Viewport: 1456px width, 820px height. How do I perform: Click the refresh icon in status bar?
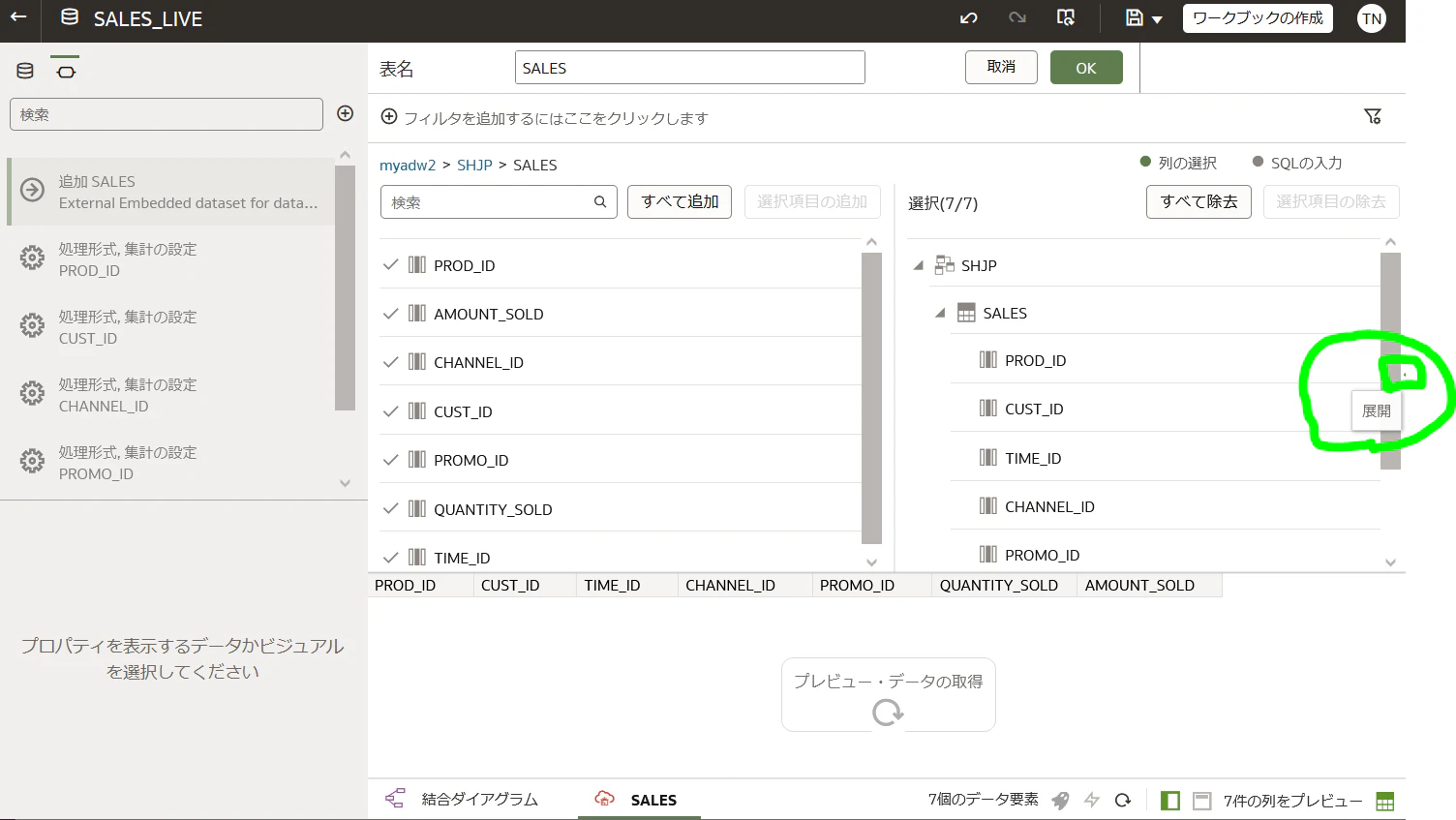pyautogui.click(x=1123, y=800)
